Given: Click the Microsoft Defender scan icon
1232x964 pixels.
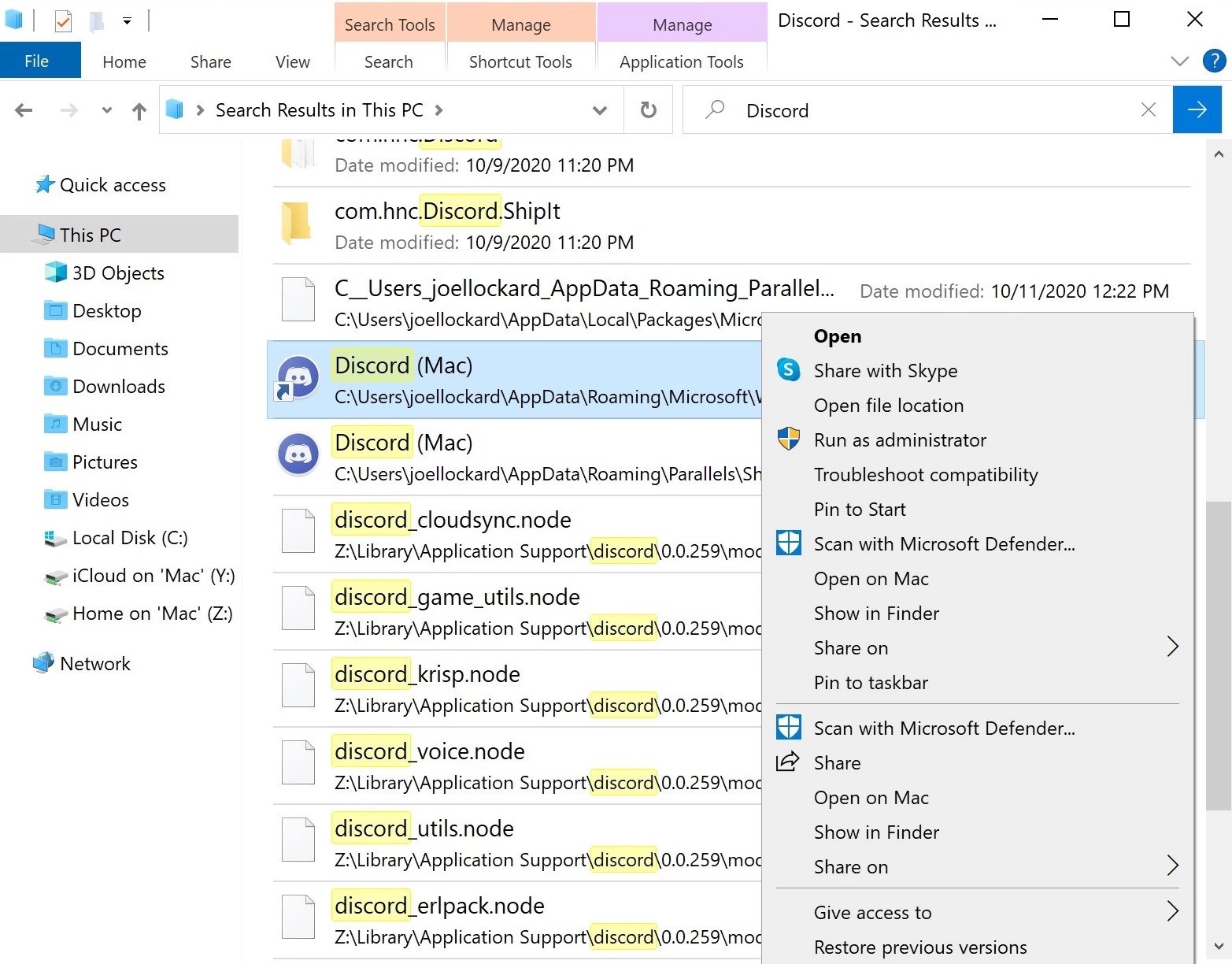Looking at the screenshot, I should coord(788,543).
